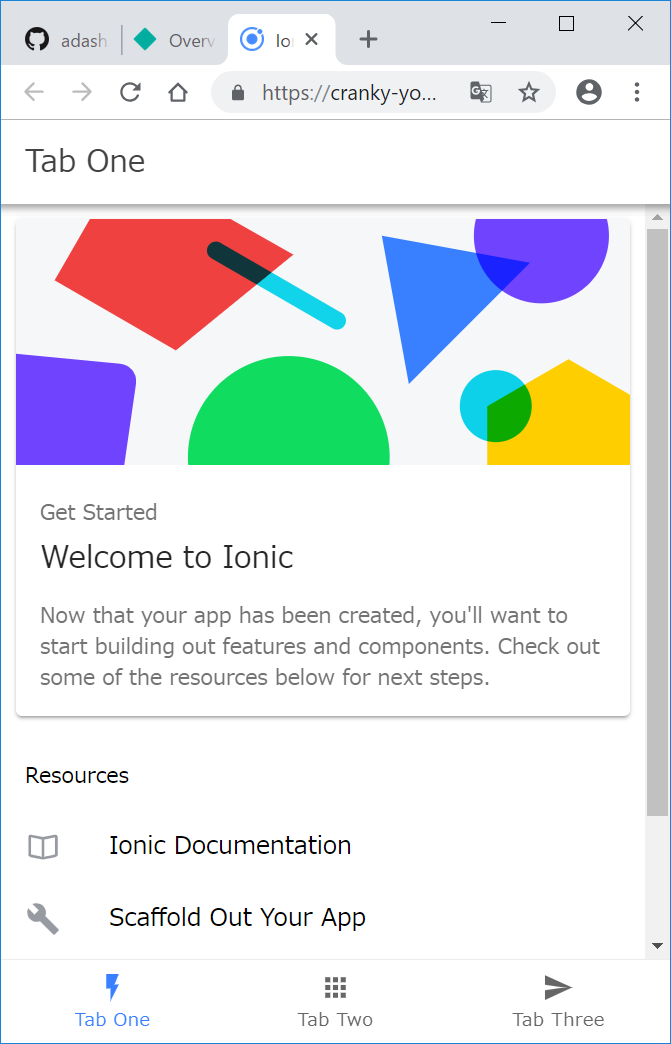Click the scrollbar down arrow
671x1044 pixels.
point(657,945)
